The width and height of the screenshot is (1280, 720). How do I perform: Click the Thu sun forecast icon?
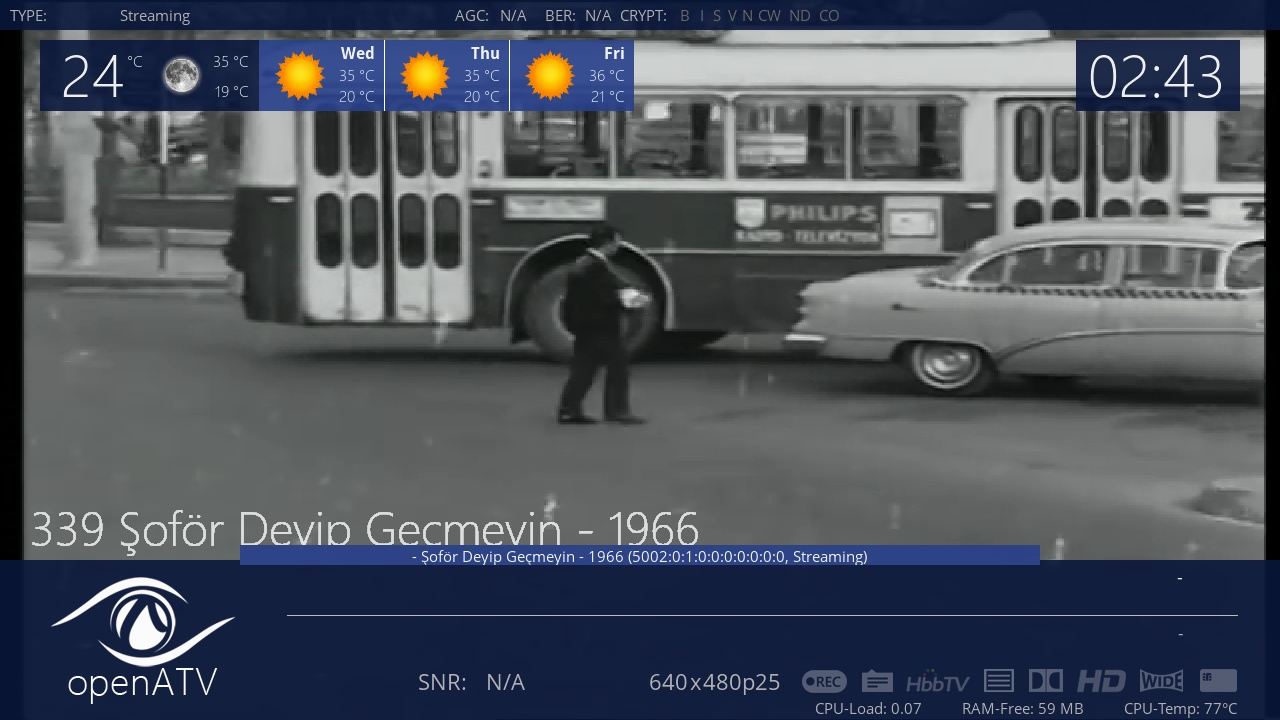point(425,76)
